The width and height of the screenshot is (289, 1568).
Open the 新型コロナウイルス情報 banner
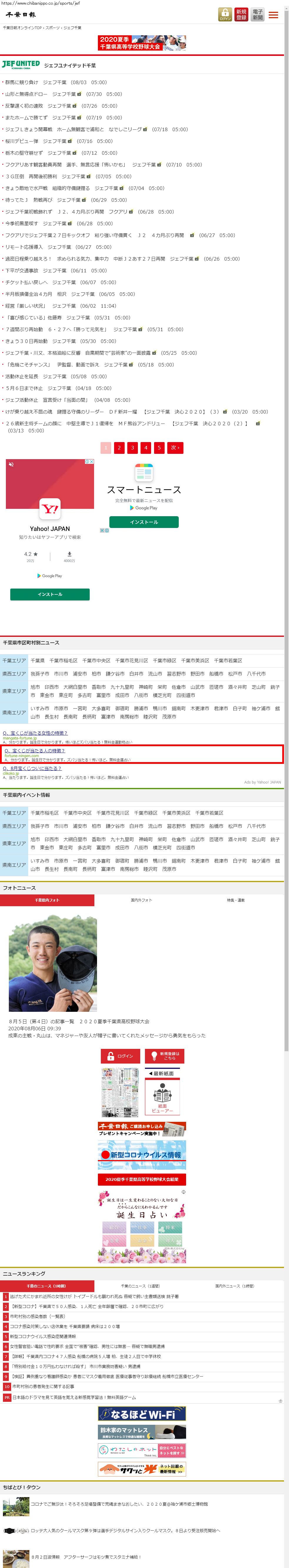click(142, 1155)
